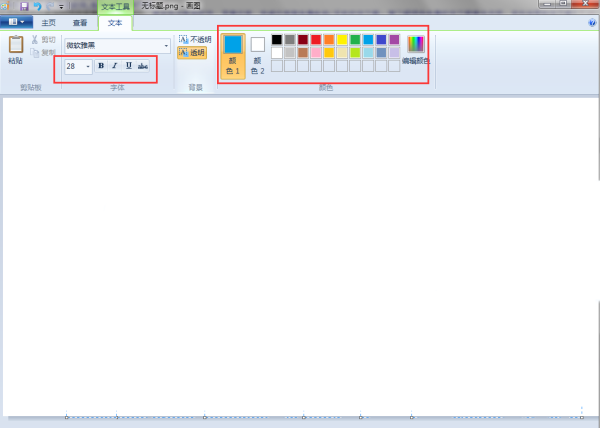Viewport: 600px width, 428px height.
Task: Pick the turquoise blue swatch in top row
Action: (368, 39)
